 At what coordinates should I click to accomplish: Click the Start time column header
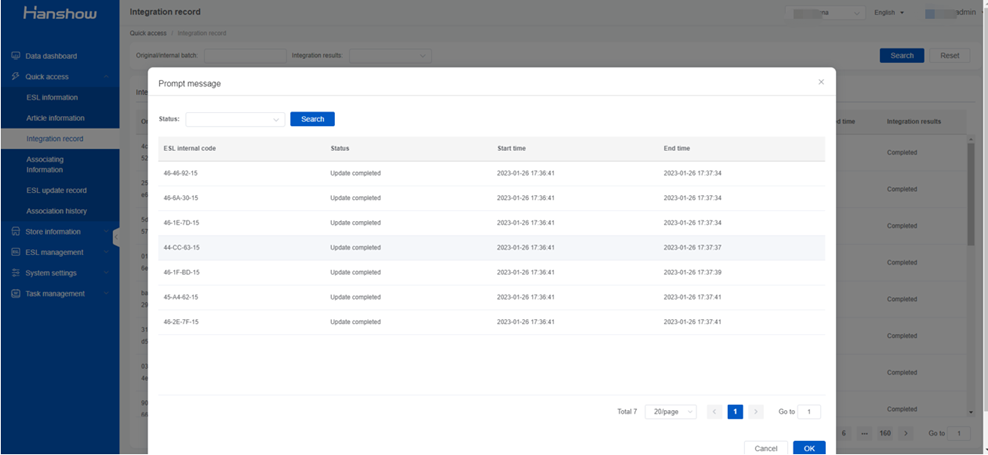pyautogui.click(x=511, y=149)
